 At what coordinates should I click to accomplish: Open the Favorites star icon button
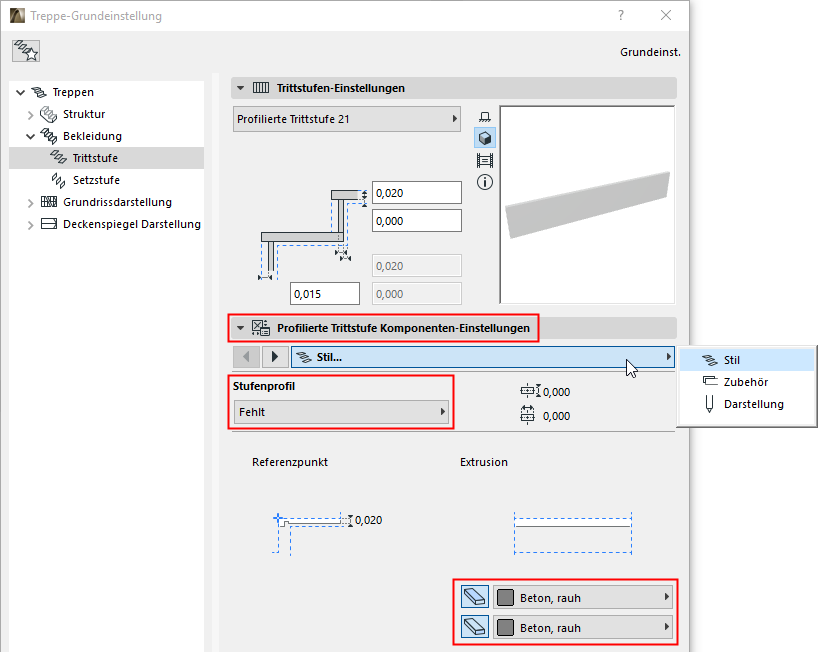point(26,51)
